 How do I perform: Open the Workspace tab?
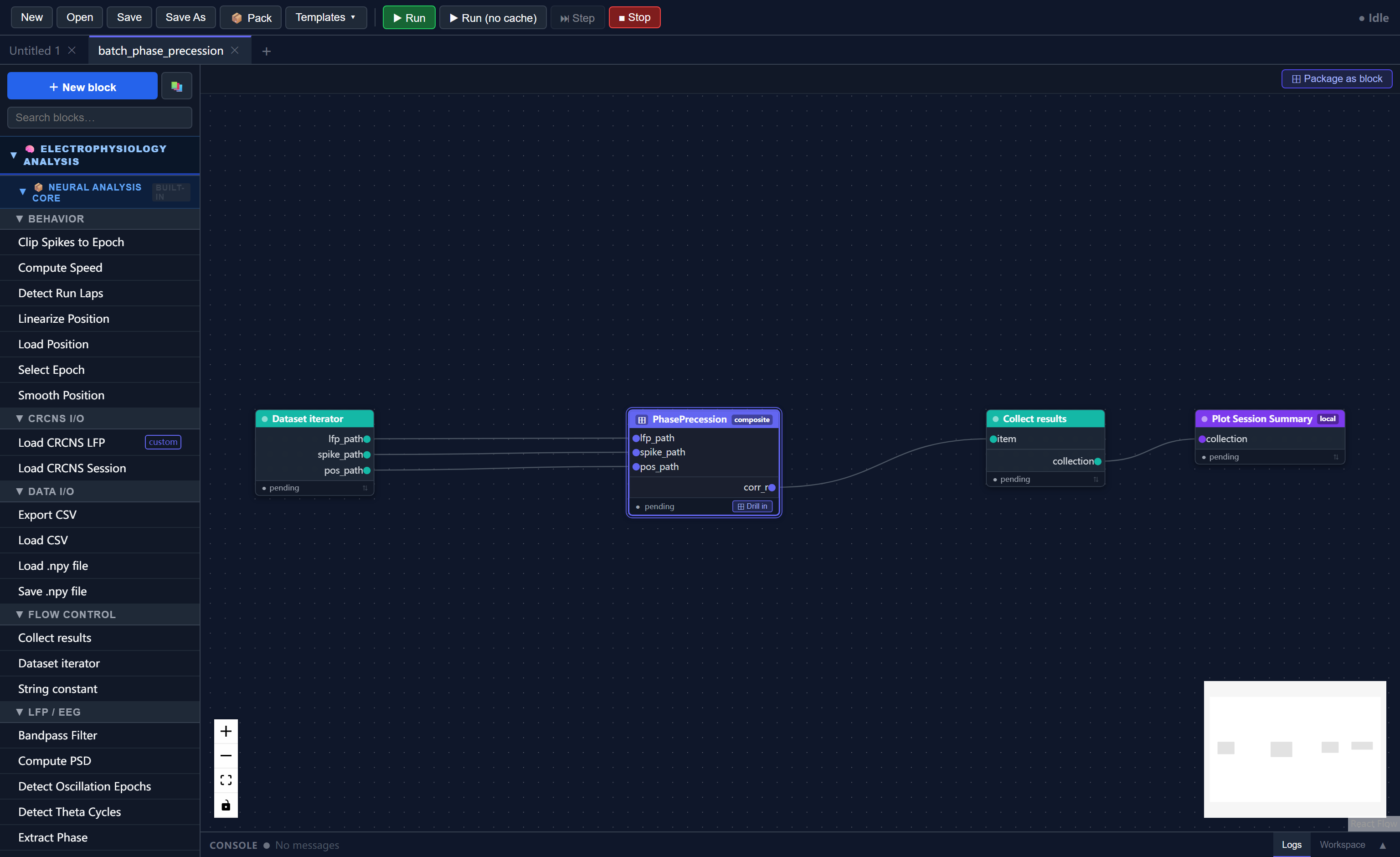click(1342, 845)
